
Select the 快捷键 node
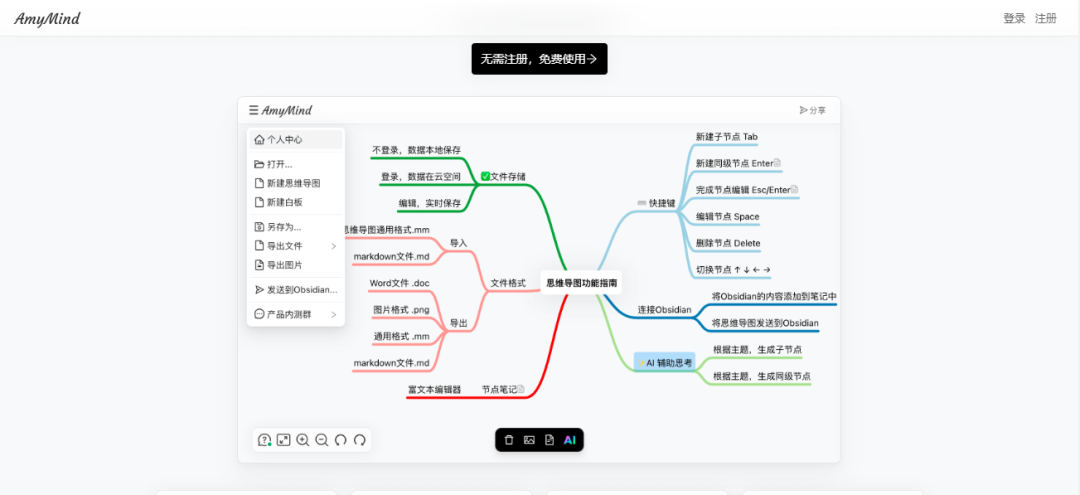[x=656, y=203]
